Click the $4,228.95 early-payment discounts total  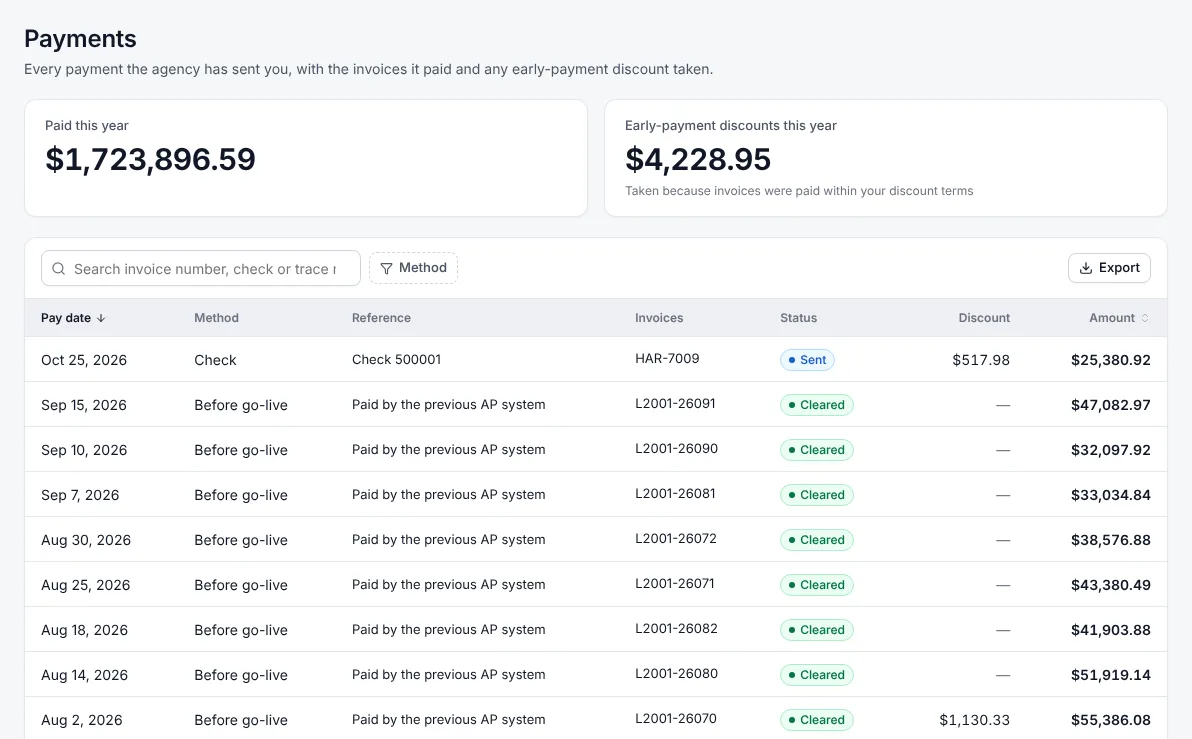click(698, 159)
